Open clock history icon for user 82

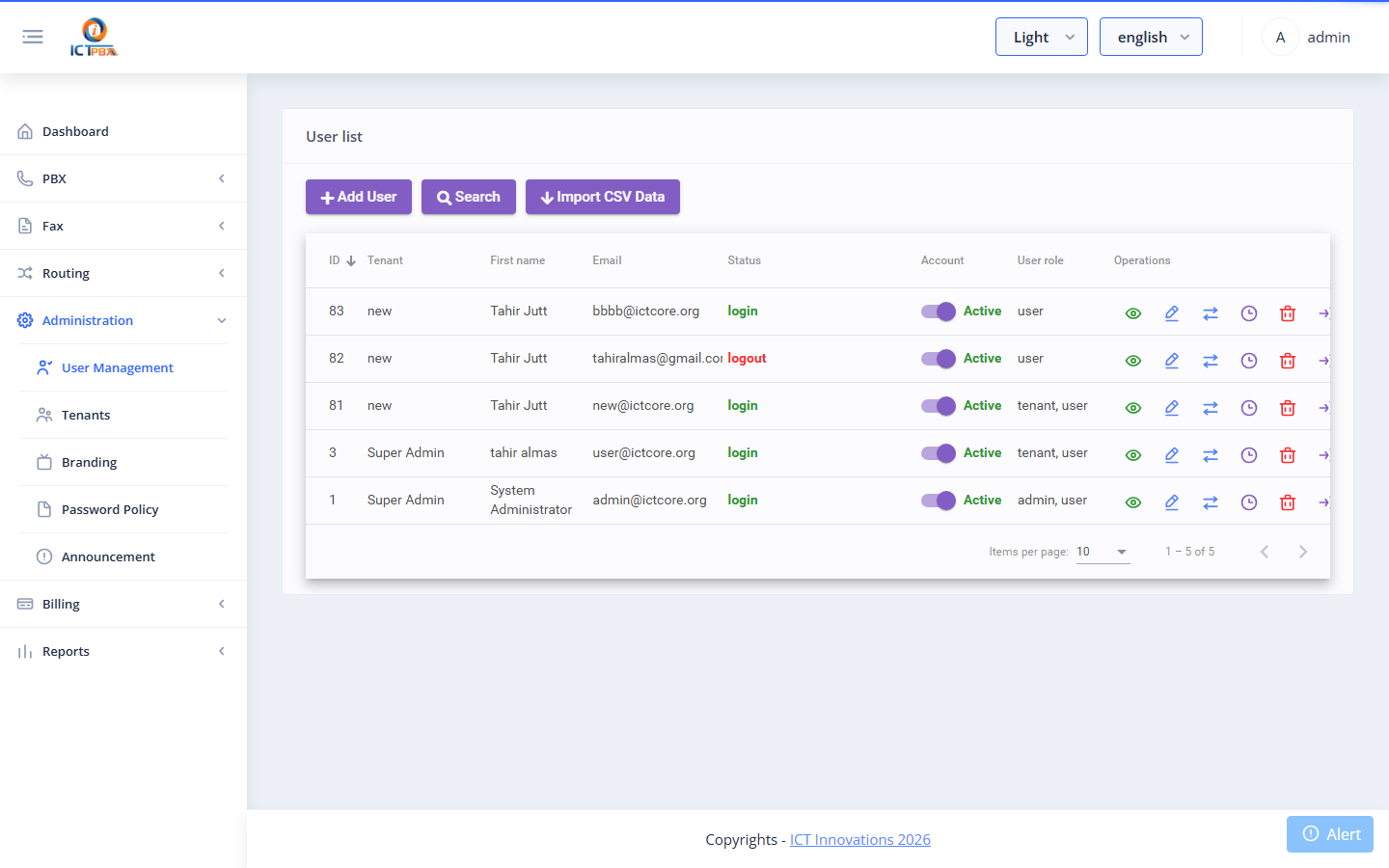1249,361
